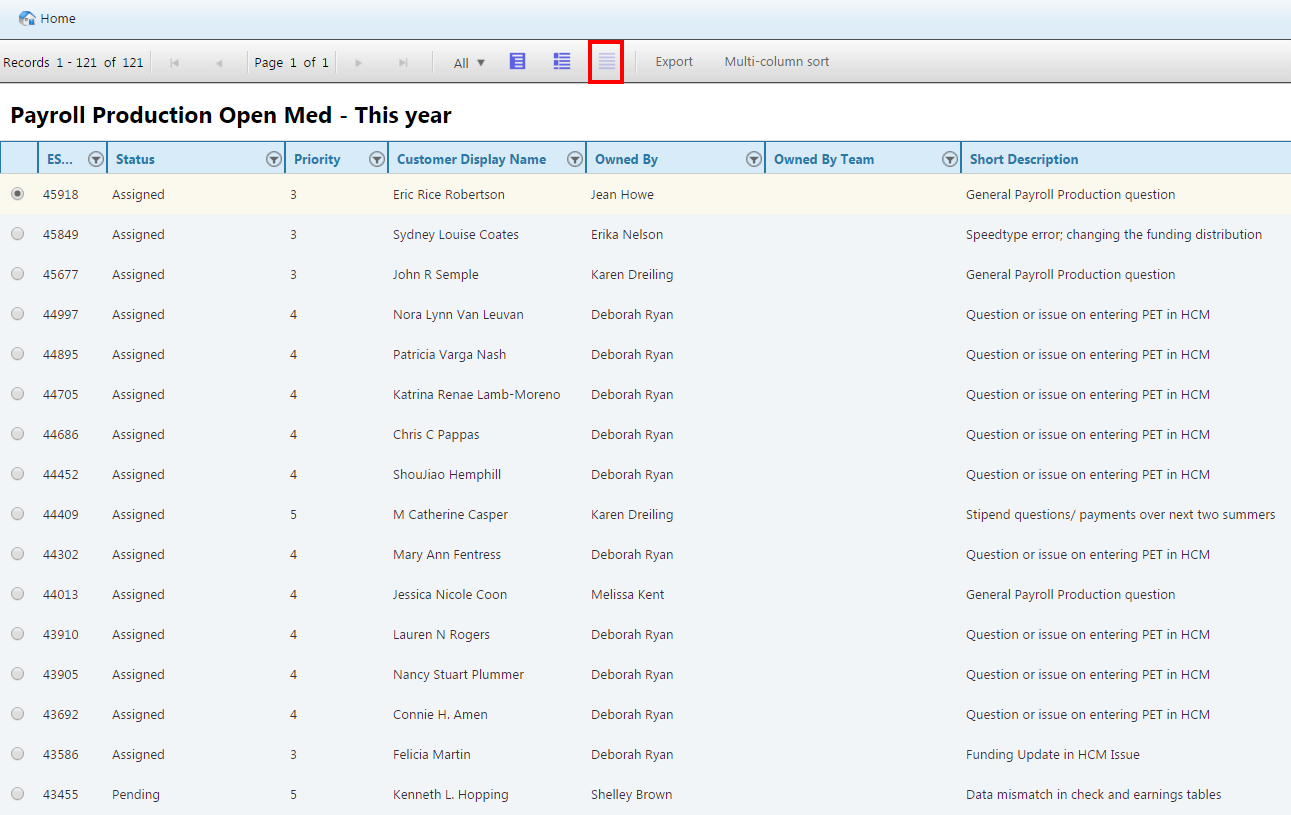Select radio button for record 43455

click(17, 794)
